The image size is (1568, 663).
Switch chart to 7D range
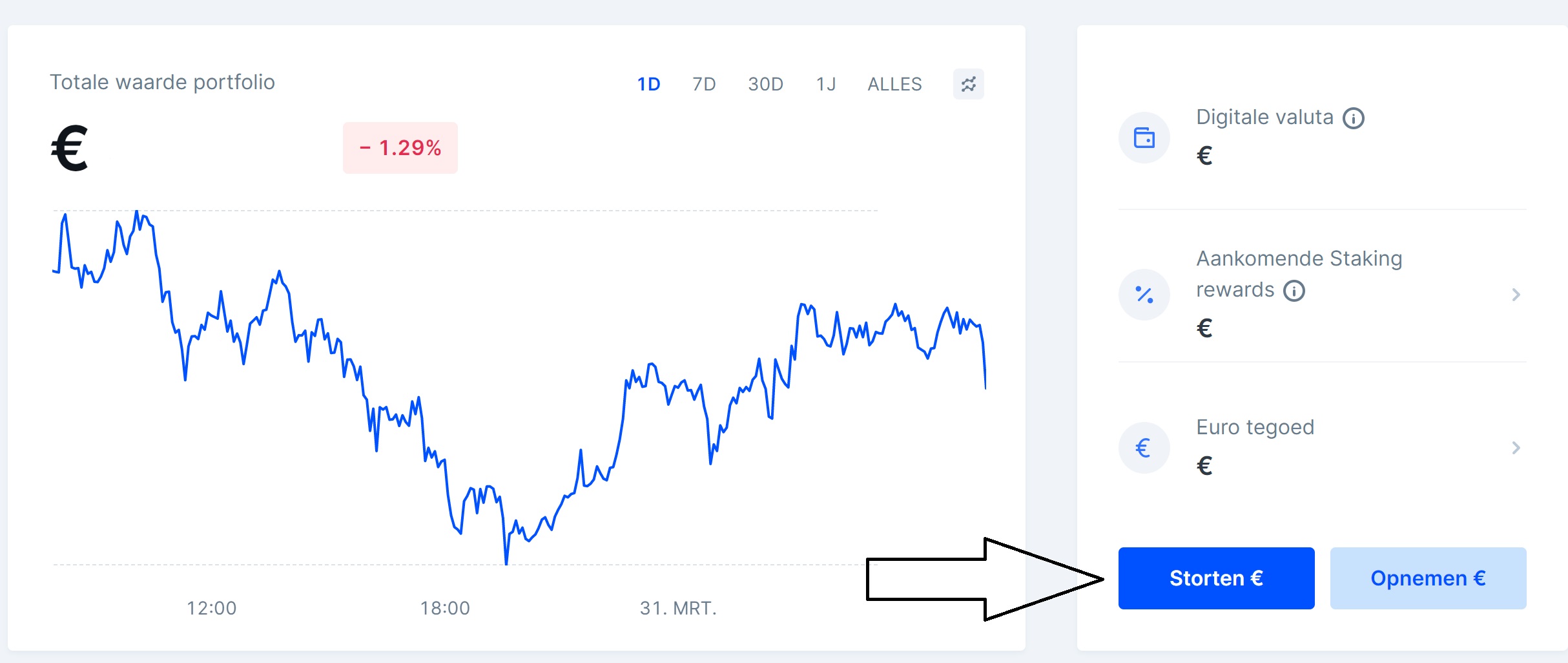[x=704, y=84]
